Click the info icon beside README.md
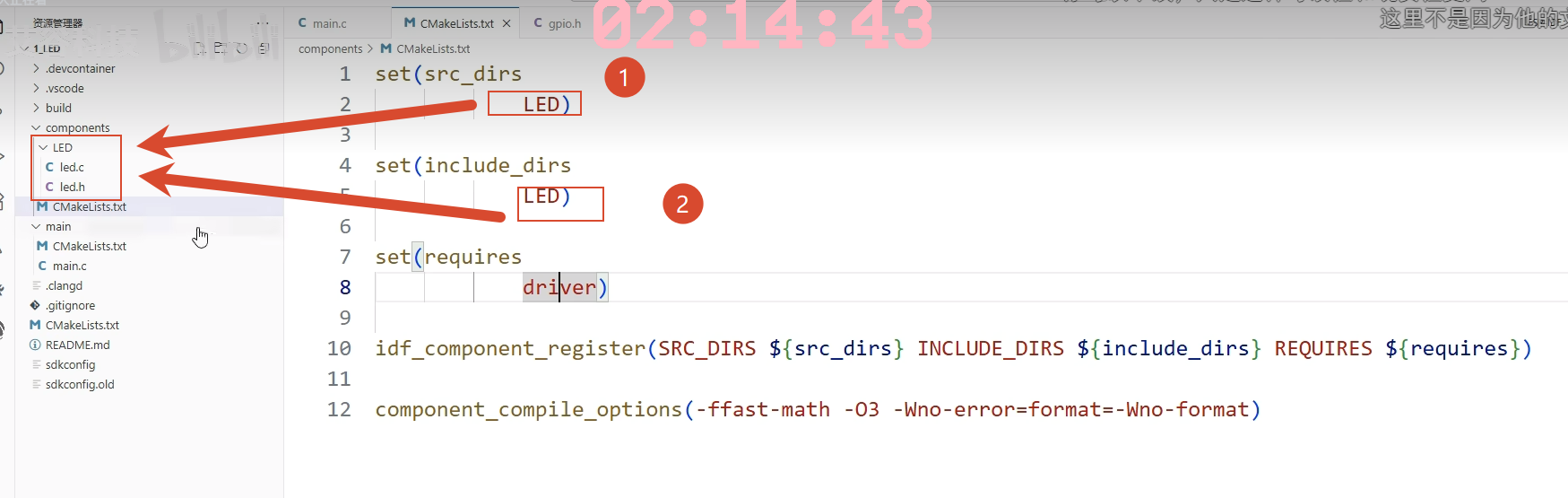1568x498 pixels. pos(35,345)
